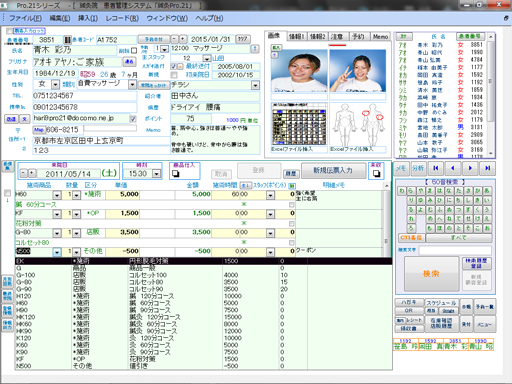Click 文 mail button beside email field
This screenshot has height=384, width=512.
tap(24, 119)
